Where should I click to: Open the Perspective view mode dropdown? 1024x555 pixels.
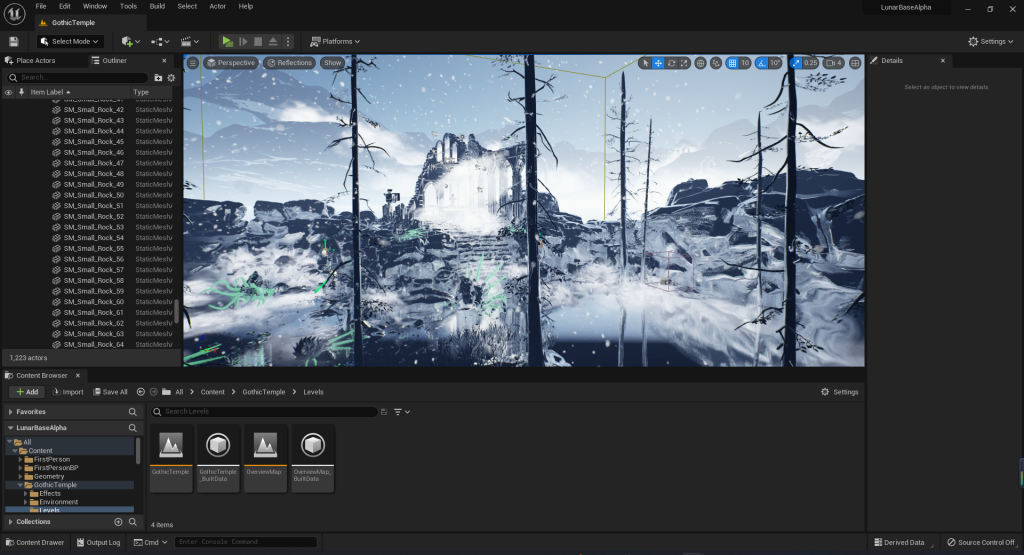[230, 63]
